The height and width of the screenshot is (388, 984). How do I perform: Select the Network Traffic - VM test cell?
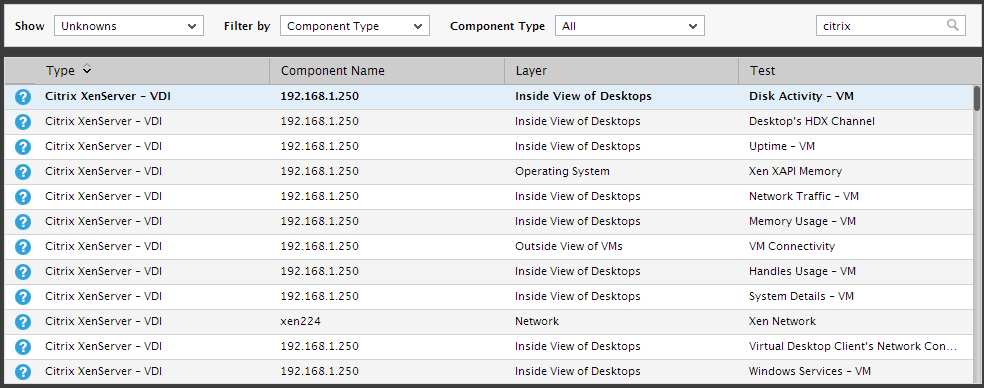(x=804, y=197)
